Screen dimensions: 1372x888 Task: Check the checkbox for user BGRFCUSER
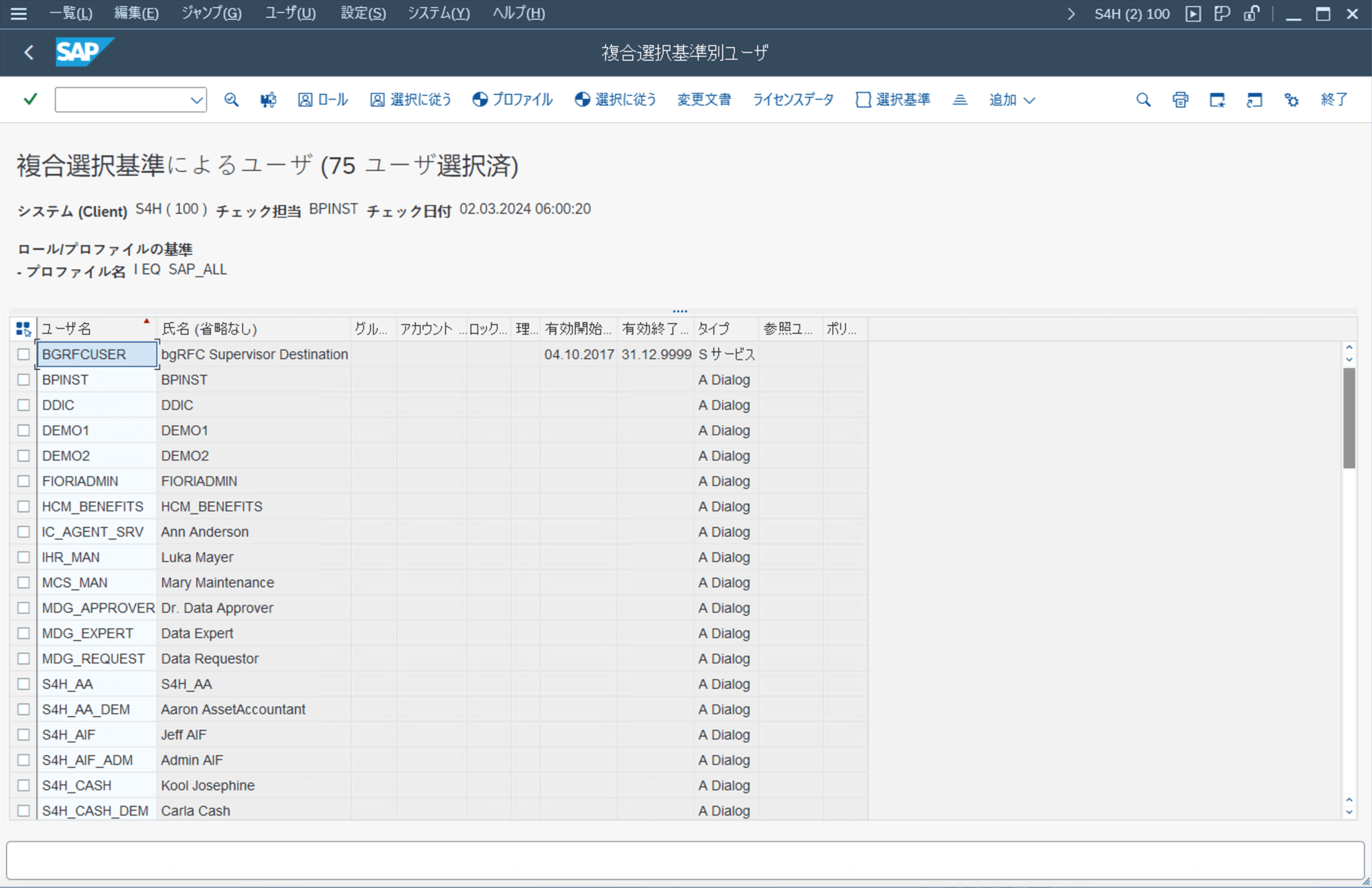pos(23,354)
